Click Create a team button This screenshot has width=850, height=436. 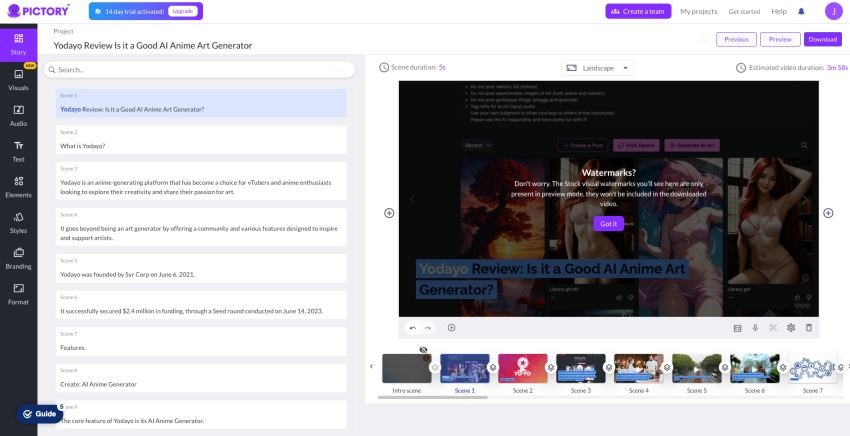(638, 11)
